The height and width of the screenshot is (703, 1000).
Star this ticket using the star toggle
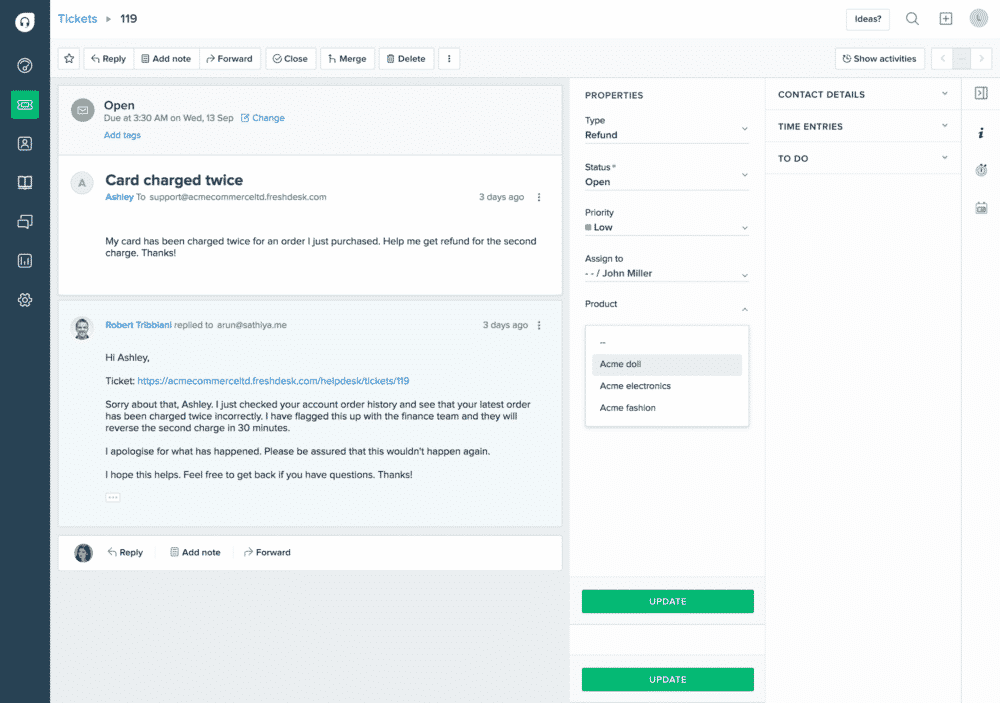67,58
